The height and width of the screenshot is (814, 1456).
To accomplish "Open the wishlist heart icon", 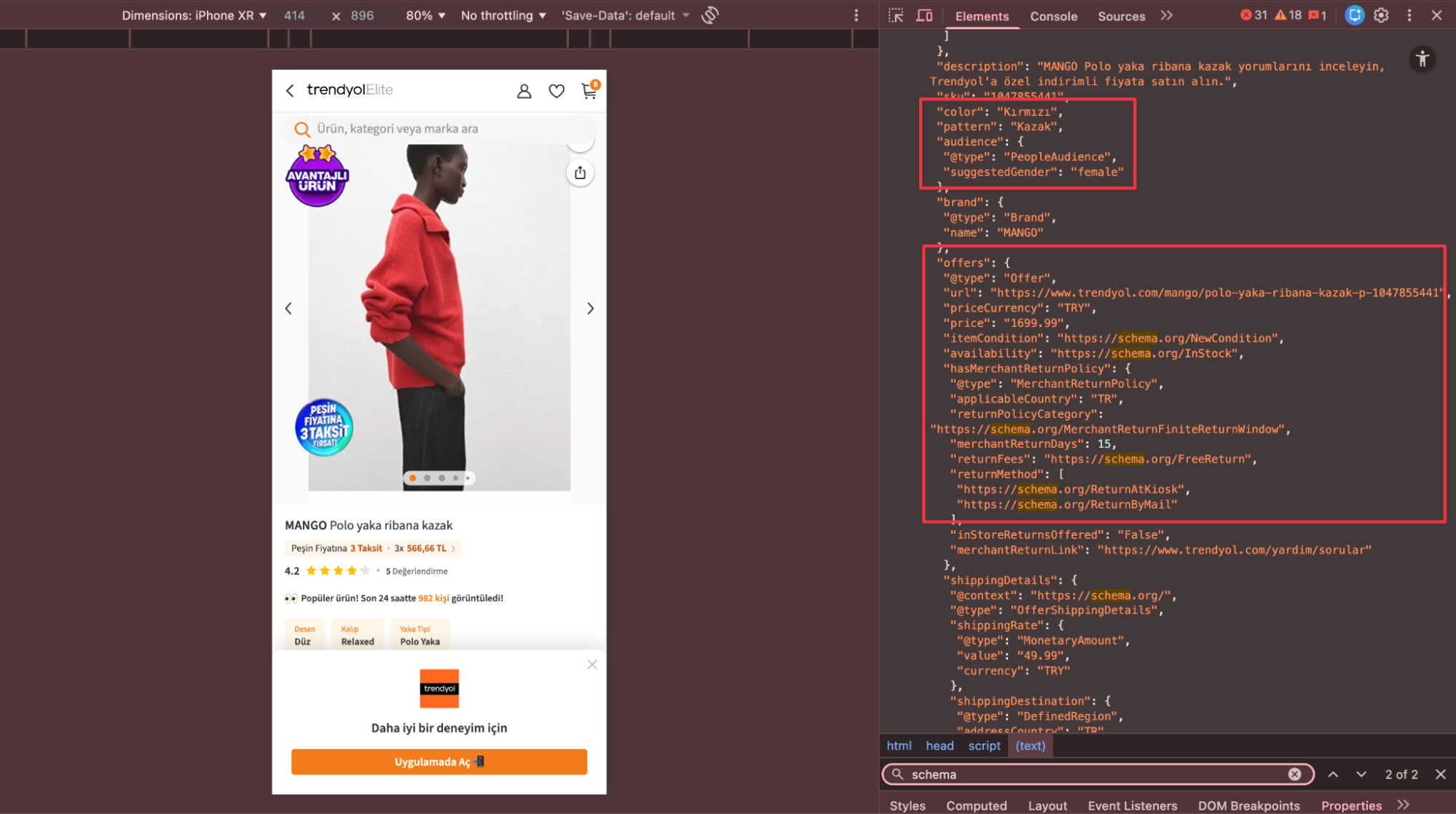I will (556, 91).
